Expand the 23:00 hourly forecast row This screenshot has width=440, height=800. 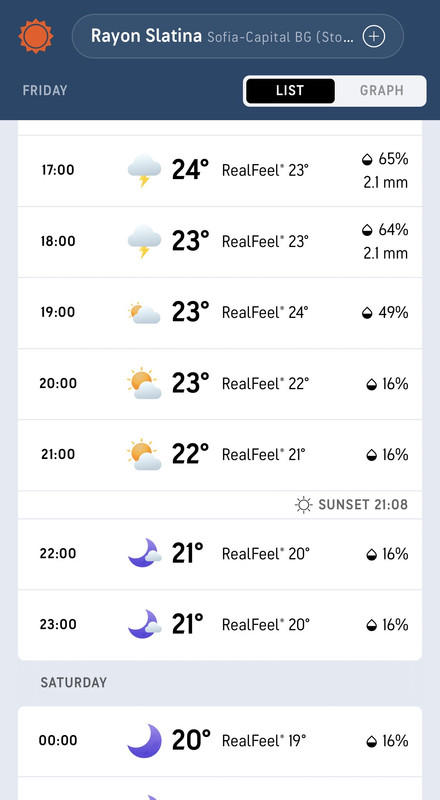tap(220, 625)
